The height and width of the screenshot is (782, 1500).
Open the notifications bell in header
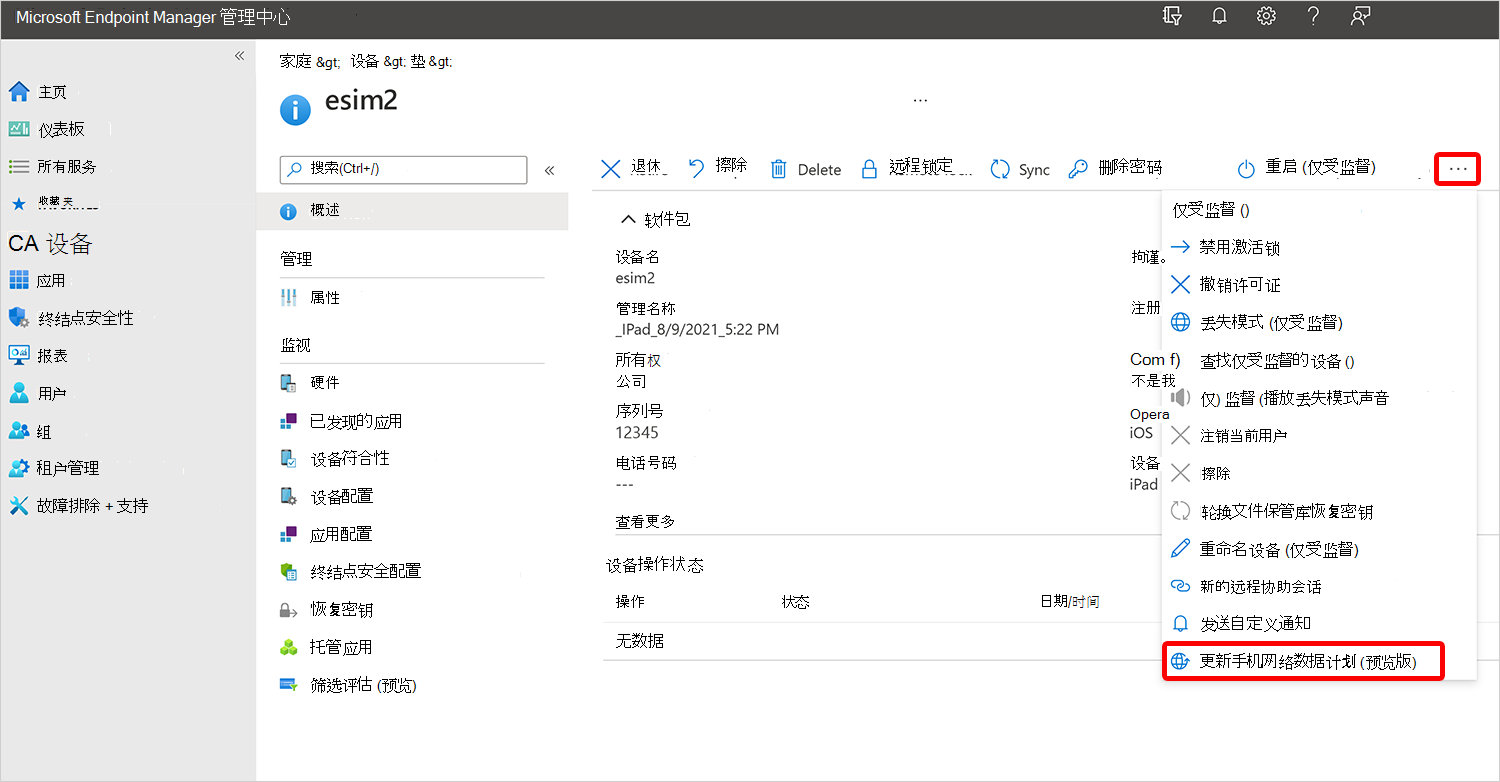(1219, 16)
